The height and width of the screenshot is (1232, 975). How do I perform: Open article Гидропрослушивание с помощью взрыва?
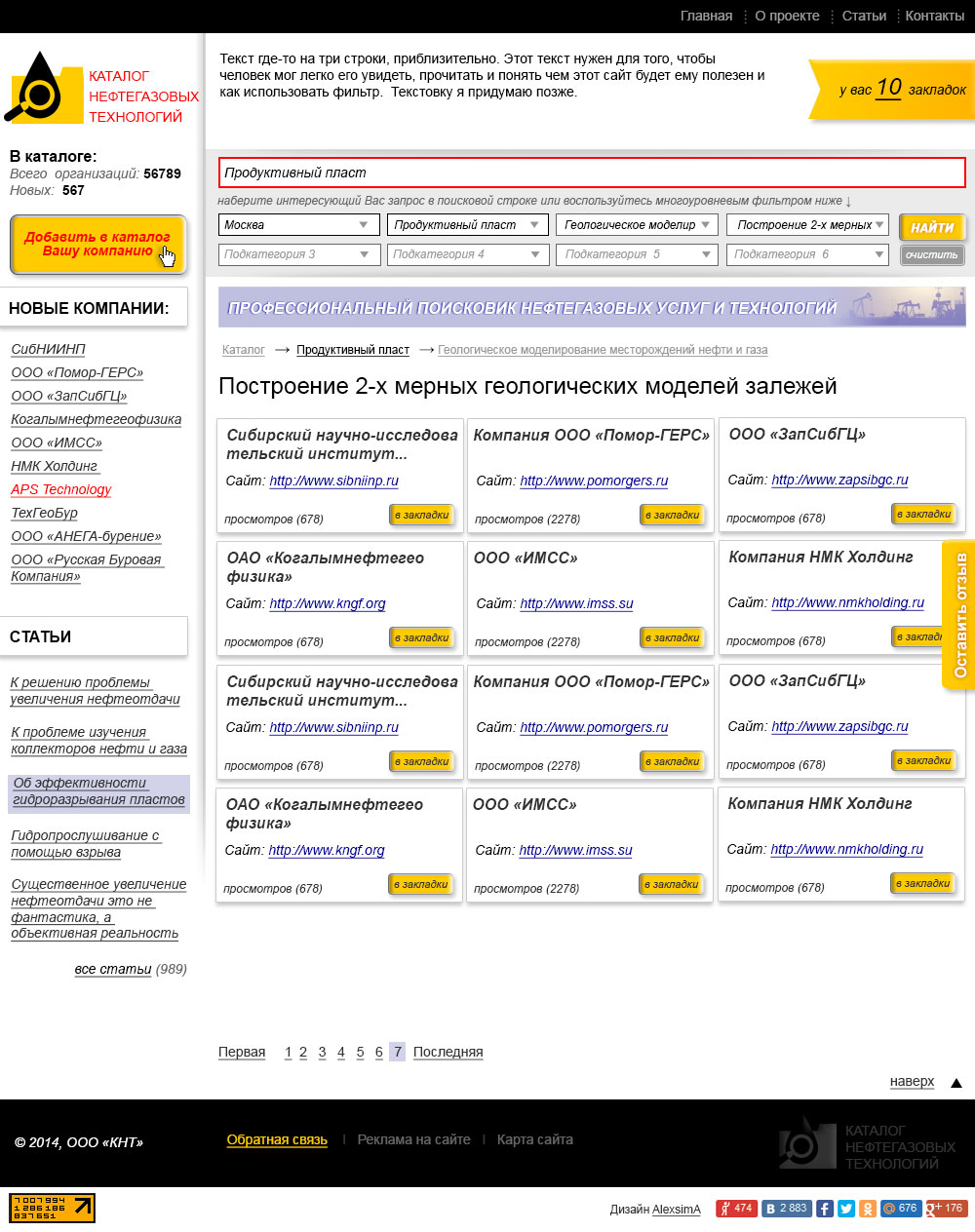[86, 844]
